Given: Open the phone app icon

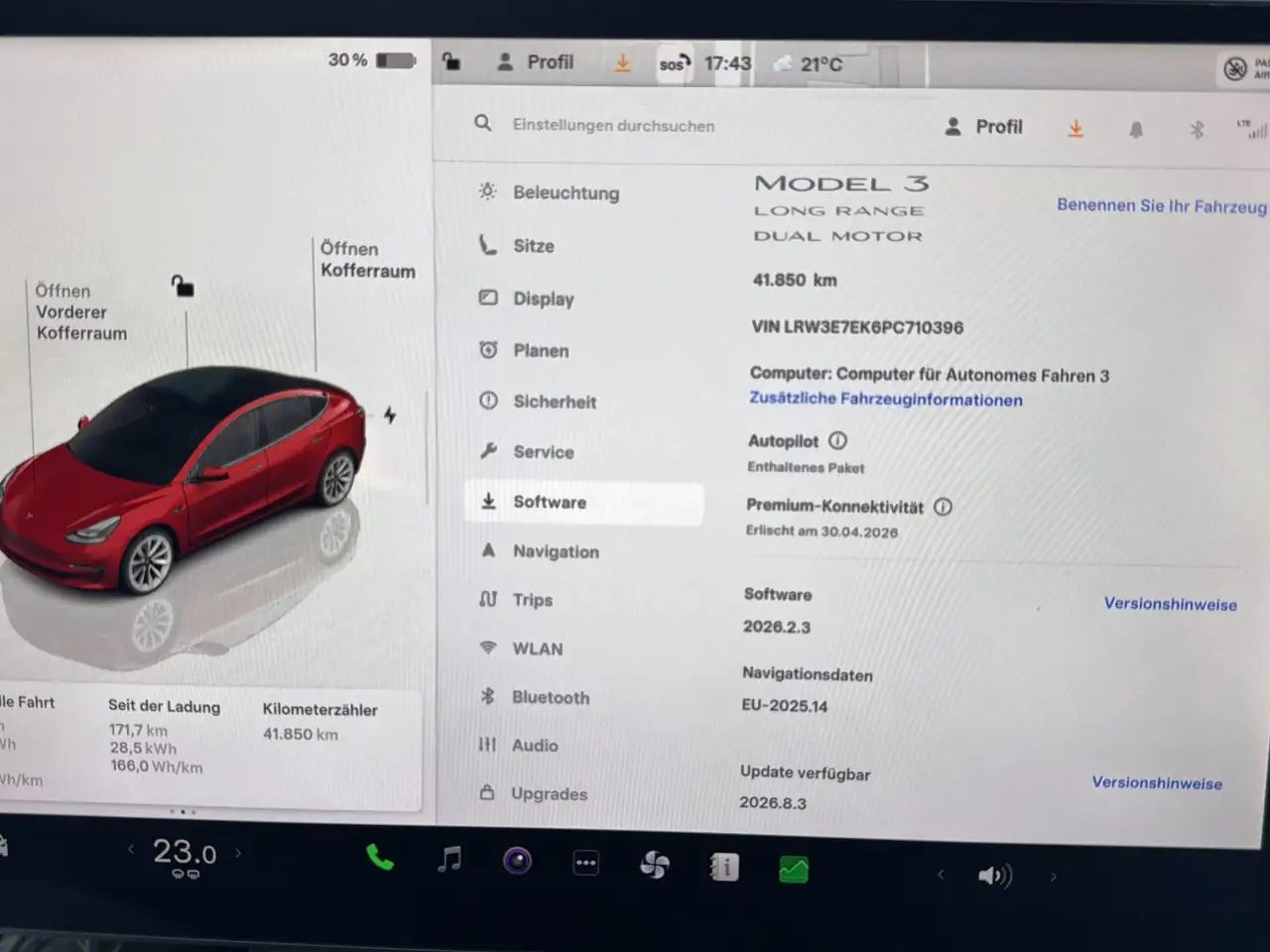Looking at the screenshot, I should pyautogui.click(x=379, y=858).
